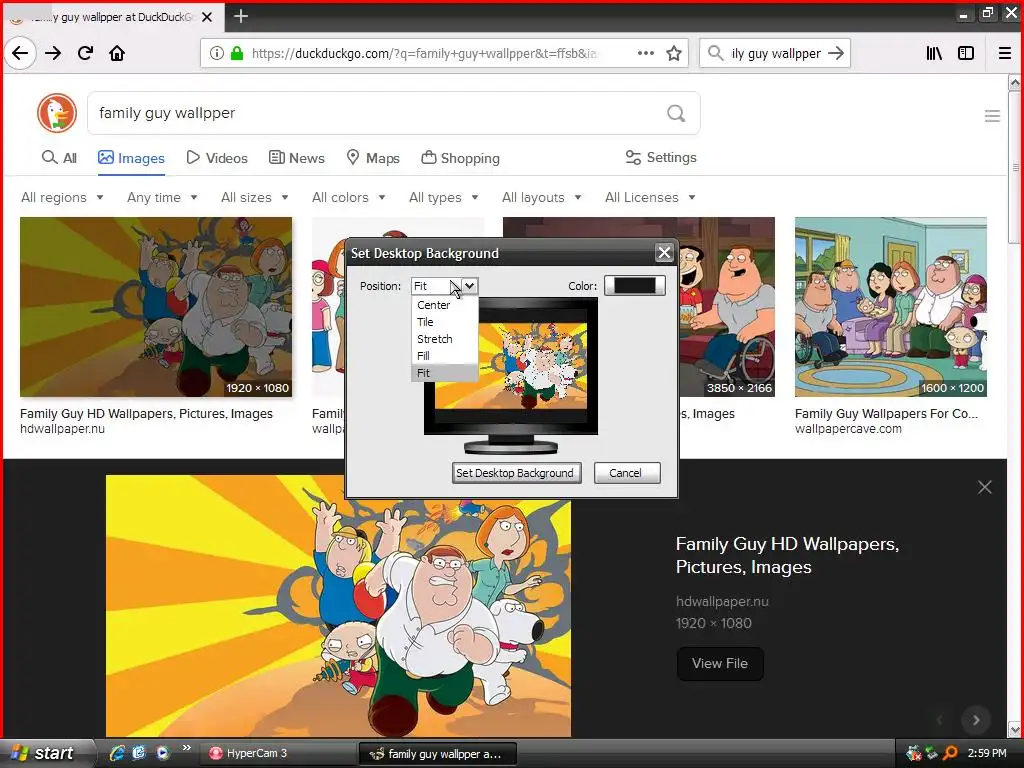This screenshot has width=1024, height=768.
Task: Expand quick launch overflow chevron
Action: [186, 748]
